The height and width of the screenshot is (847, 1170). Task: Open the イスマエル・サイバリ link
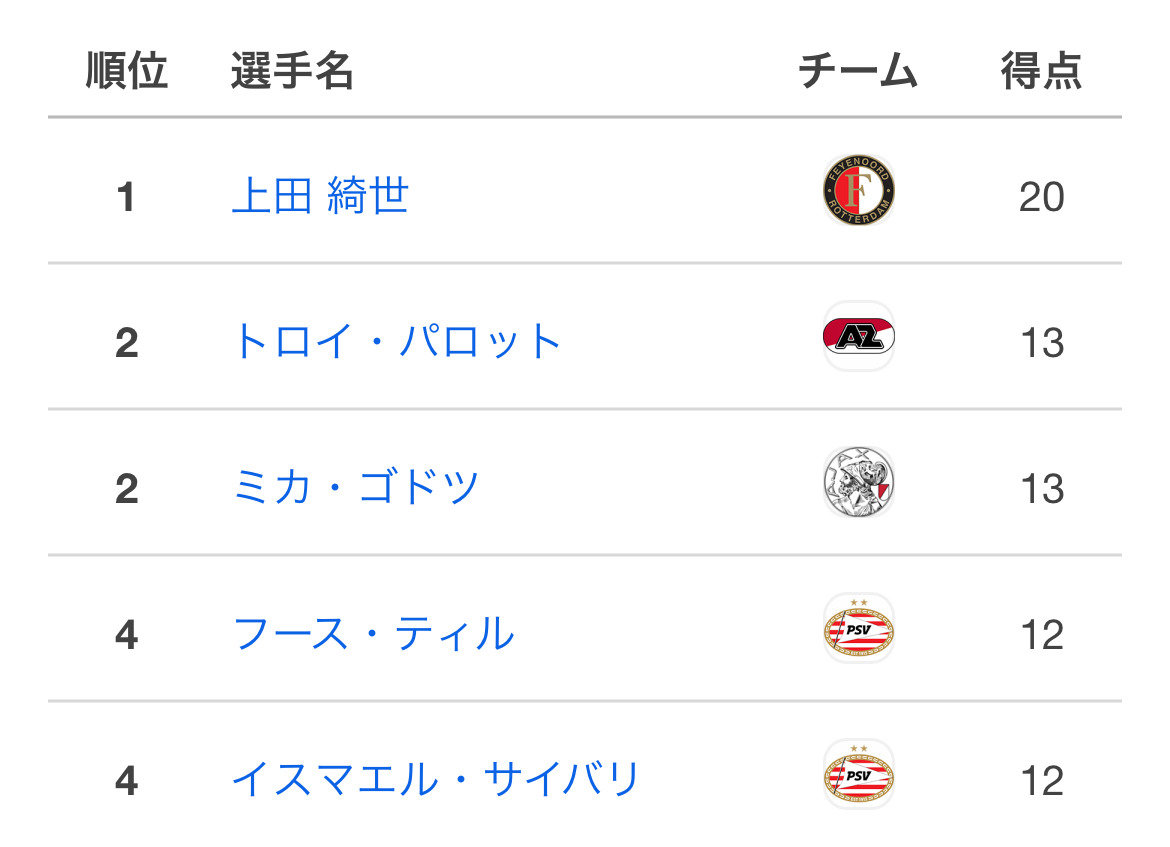[x=435, y=779]
